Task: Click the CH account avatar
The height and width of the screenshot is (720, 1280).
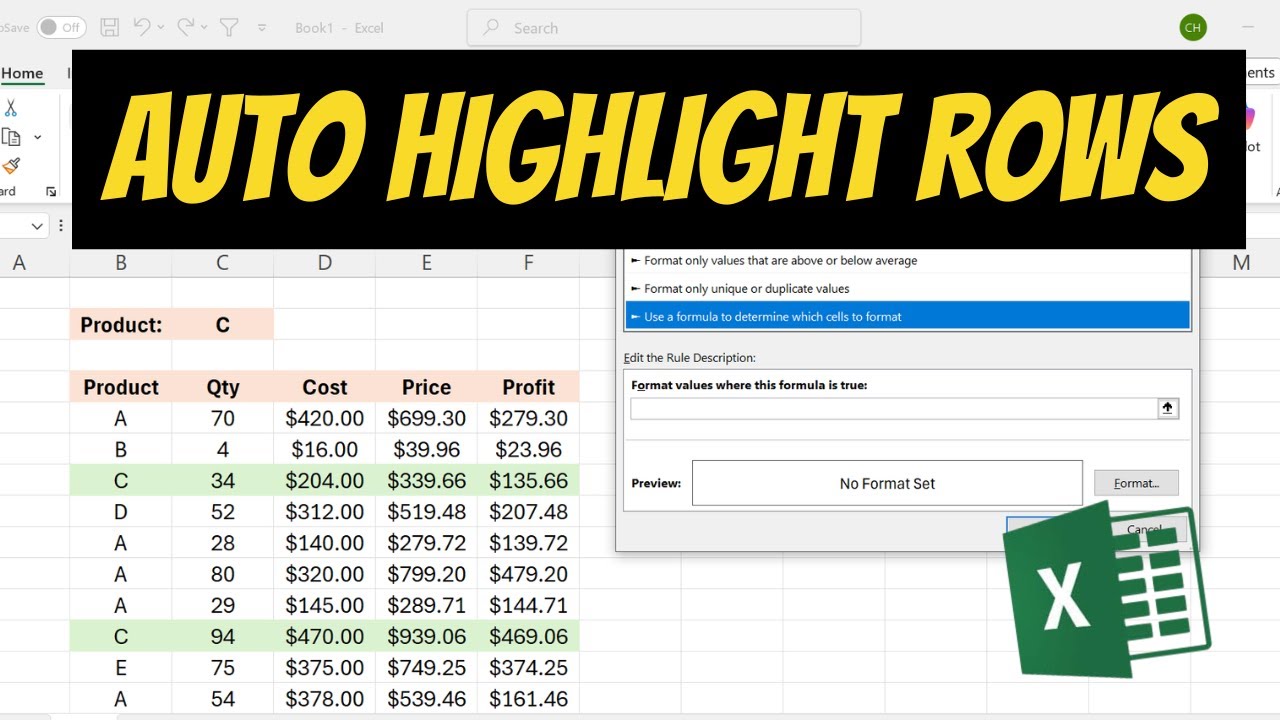Action: pyautogui.click(x=1193, y=28)
